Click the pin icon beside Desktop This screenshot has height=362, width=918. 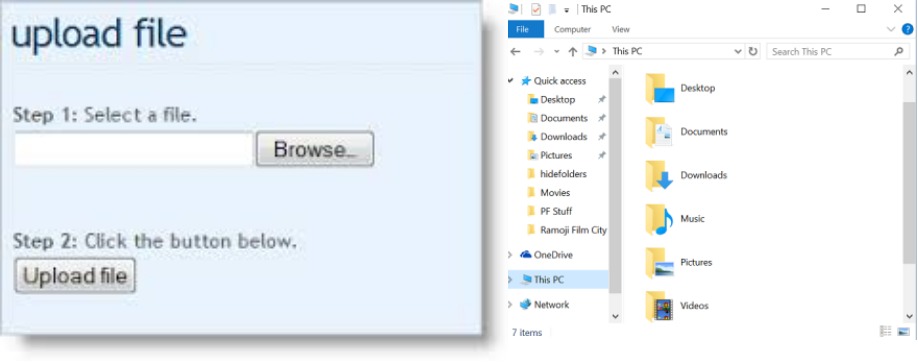pyautogui.click(x=601, y=100)
